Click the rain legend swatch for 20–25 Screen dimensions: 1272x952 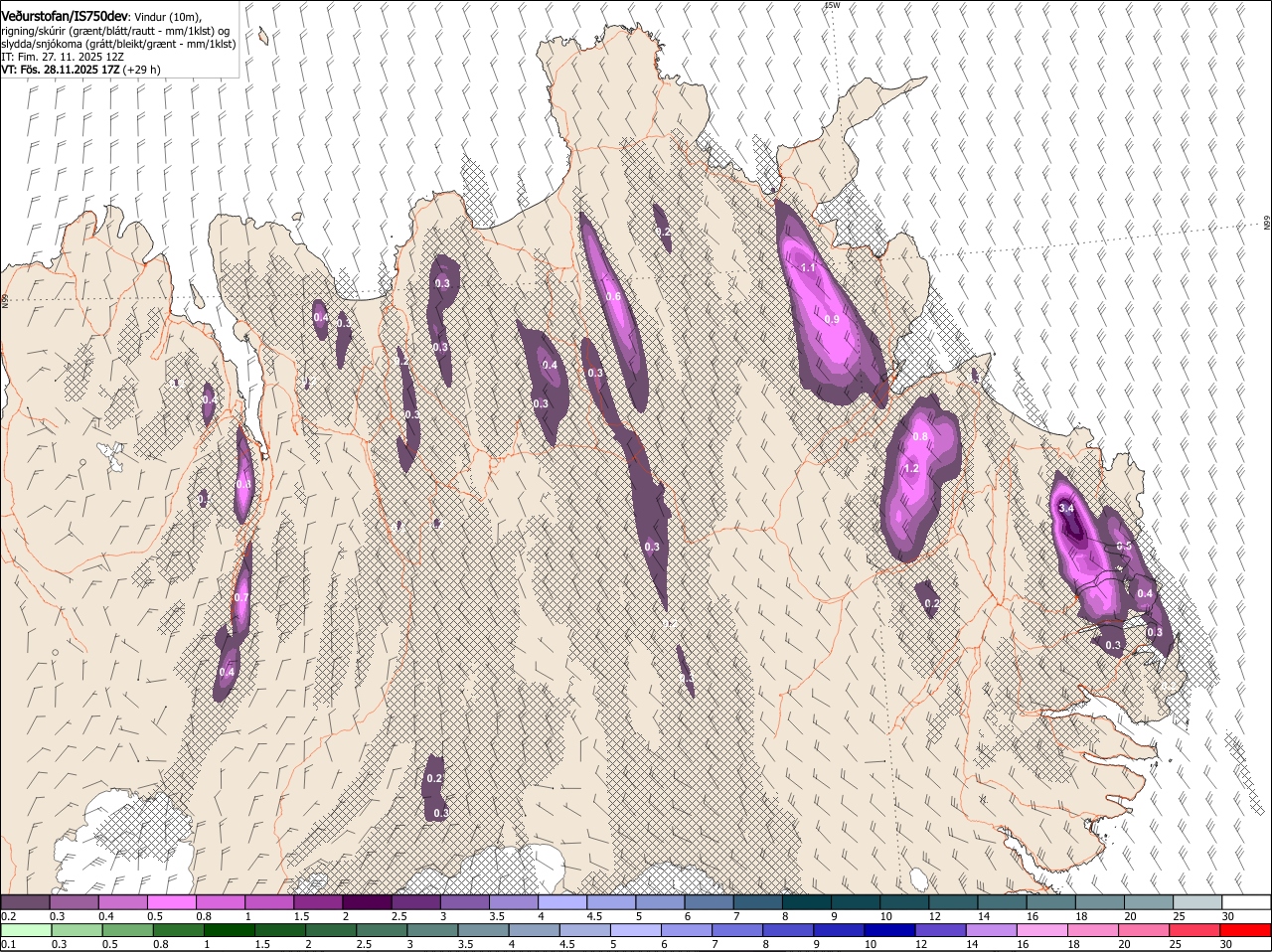[x=1144, y=930]
